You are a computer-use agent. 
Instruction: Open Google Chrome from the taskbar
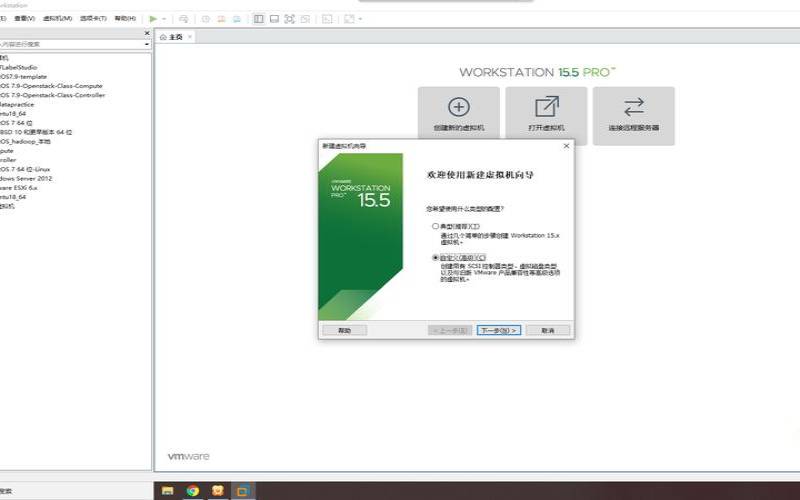coord(192,491)
